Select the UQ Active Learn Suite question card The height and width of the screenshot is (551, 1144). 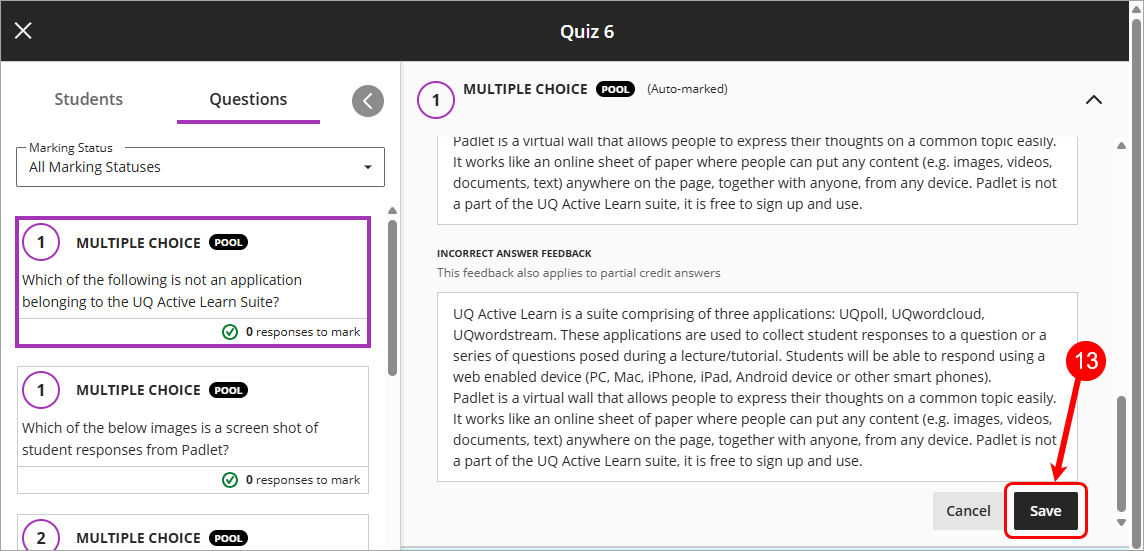(193, 281)
